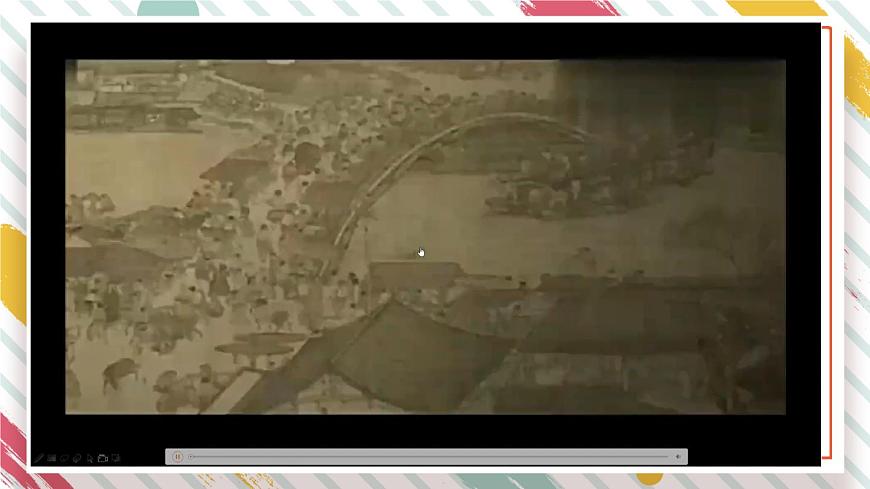Image resolution: width=870 pixels, height=489 pixels.
Task: Choose the oval lasso tool icon
Action: tap(64, 458)
